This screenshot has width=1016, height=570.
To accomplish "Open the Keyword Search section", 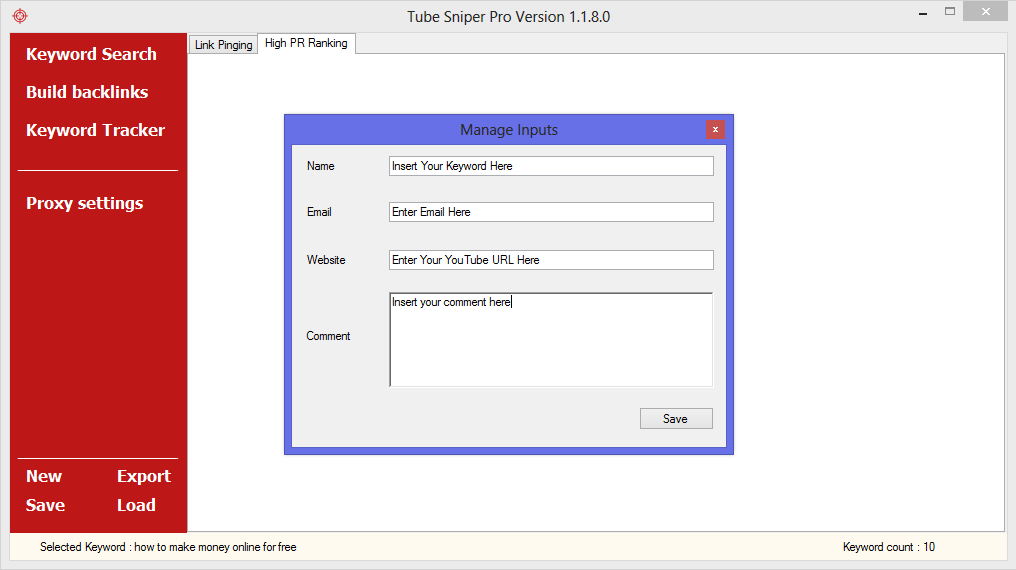I will (91, 54).
